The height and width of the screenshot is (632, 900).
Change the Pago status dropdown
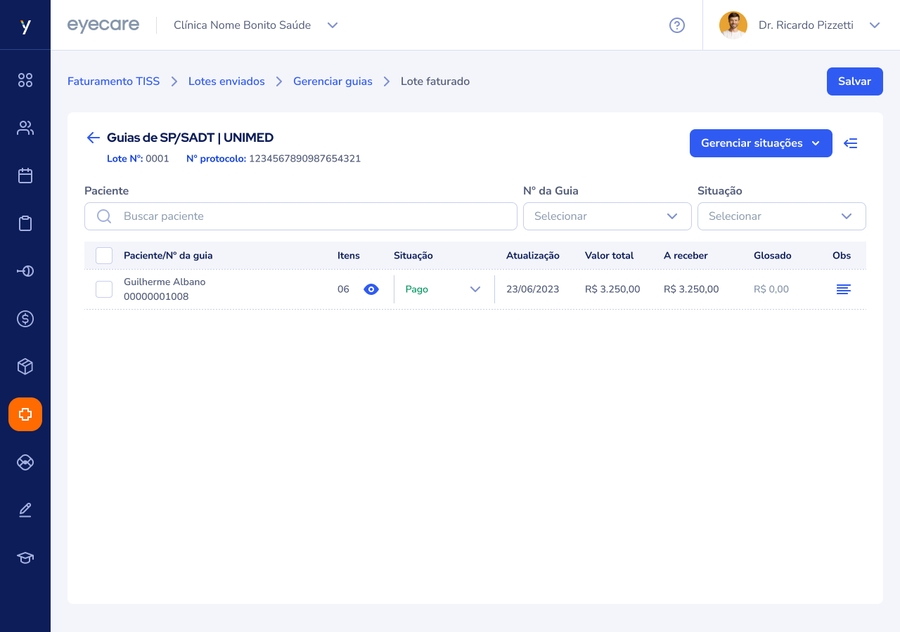pos(443,289)
